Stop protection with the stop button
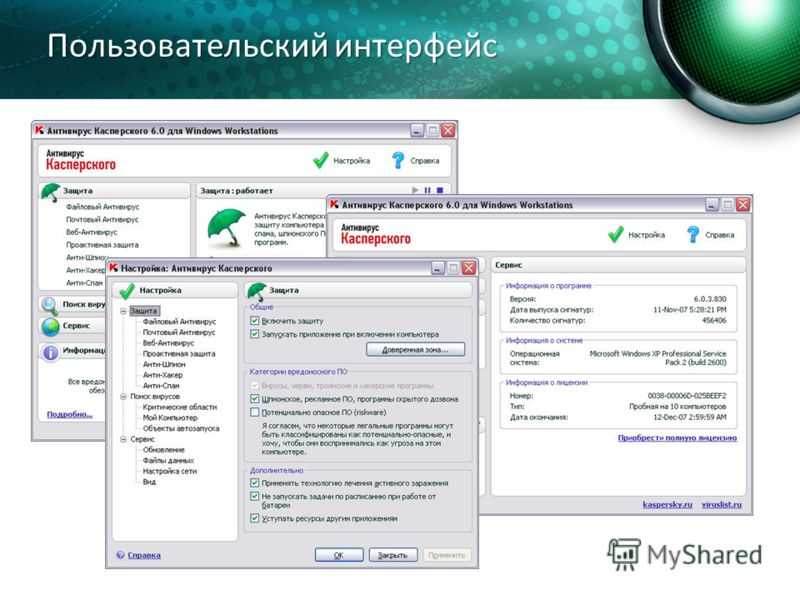This screenshot has height=600, width=800. tap(440, 190)
